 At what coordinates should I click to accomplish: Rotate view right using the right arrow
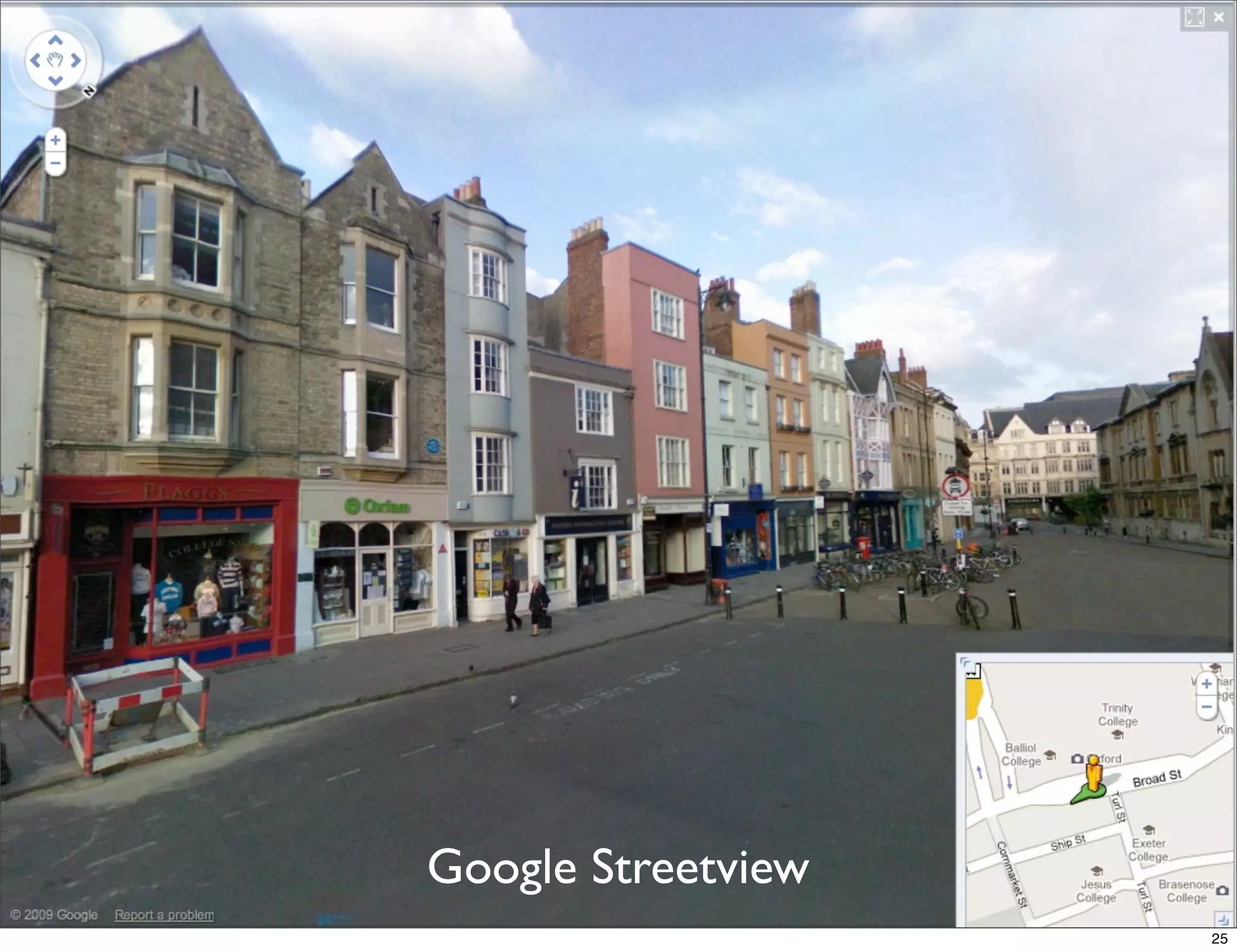pyautogui.click(x=76, y=60)
